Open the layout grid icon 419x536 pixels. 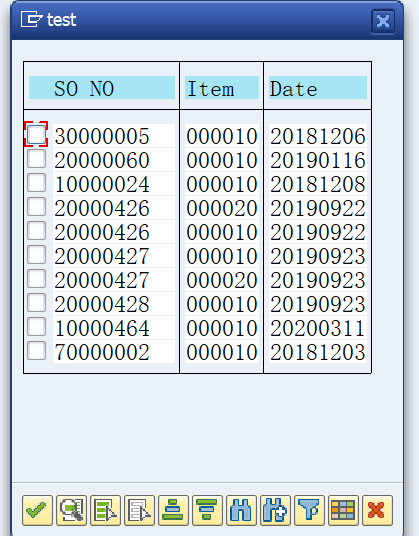click(343, 510)
